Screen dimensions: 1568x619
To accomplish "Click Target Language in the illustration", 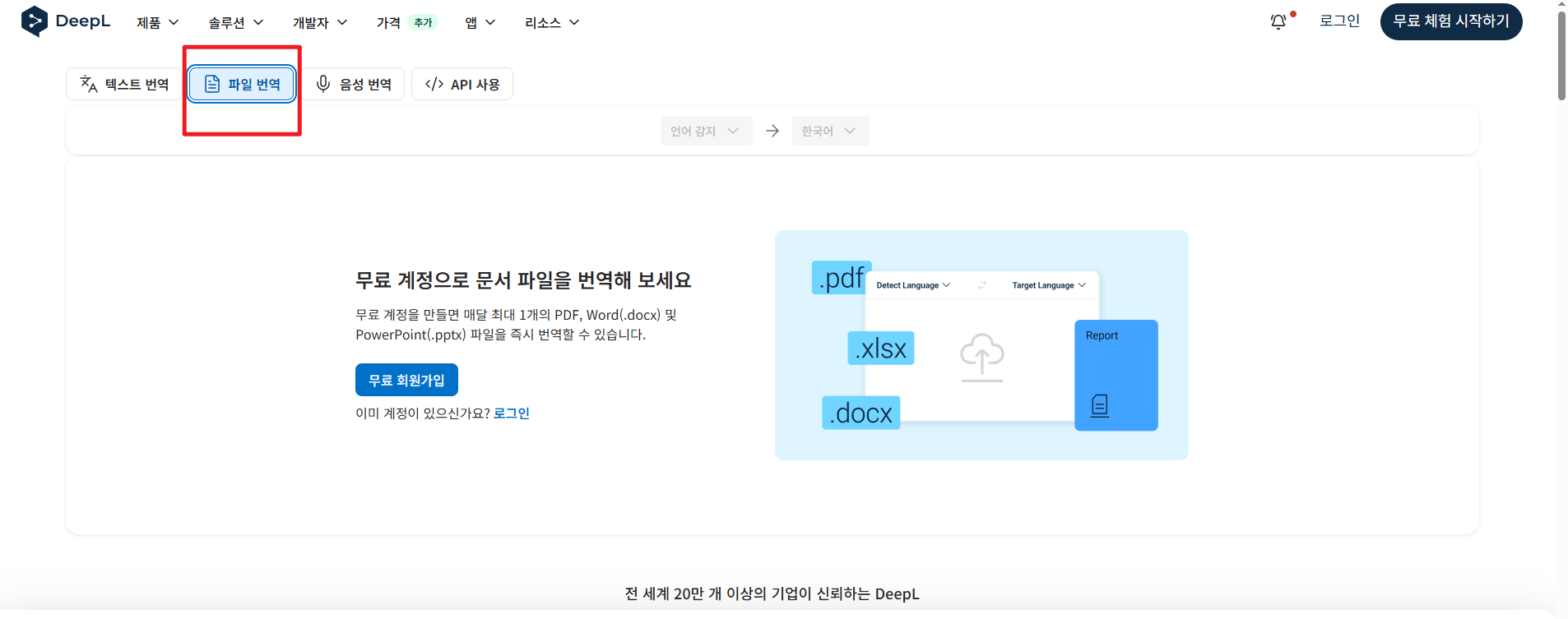I will [1049, 285].
